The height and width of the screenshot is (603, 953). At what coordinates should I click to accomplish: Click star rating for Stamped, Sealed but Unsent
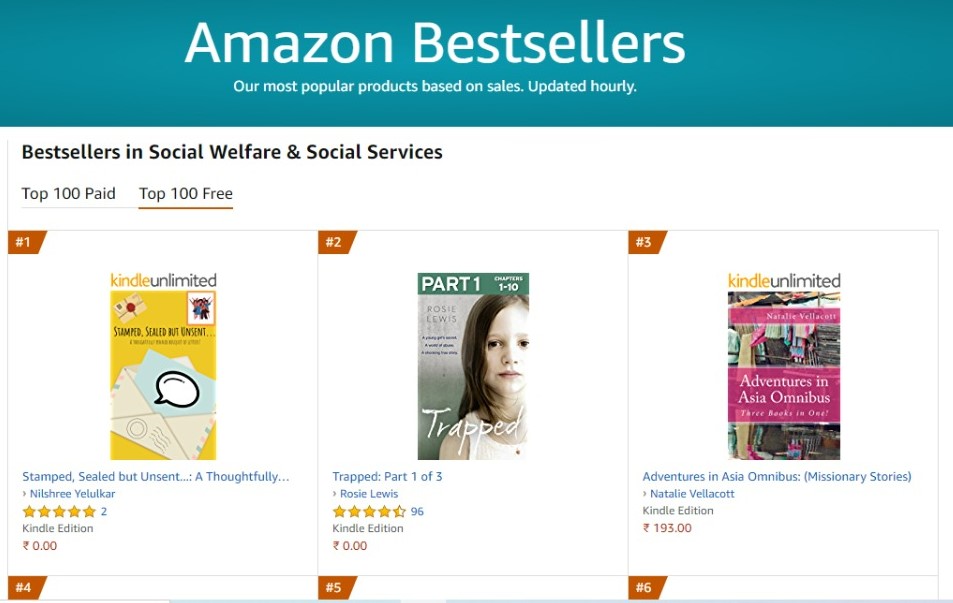pyautogui.click(x=59, y=511)
